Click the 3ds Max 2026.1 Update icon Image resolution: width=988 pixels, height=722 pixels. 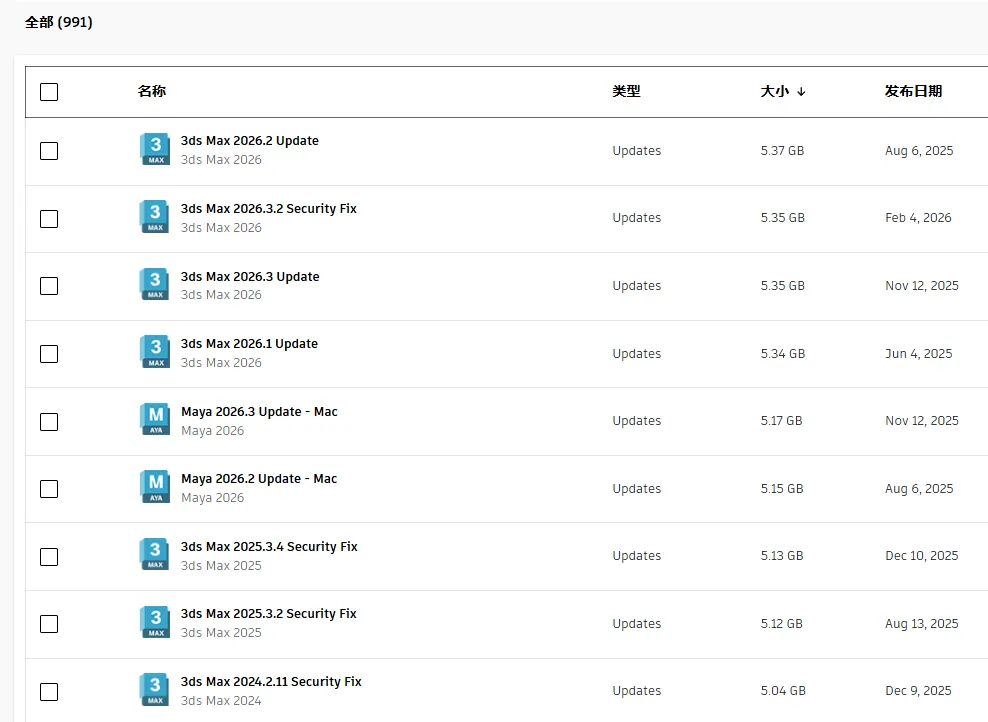click(155, 352)
